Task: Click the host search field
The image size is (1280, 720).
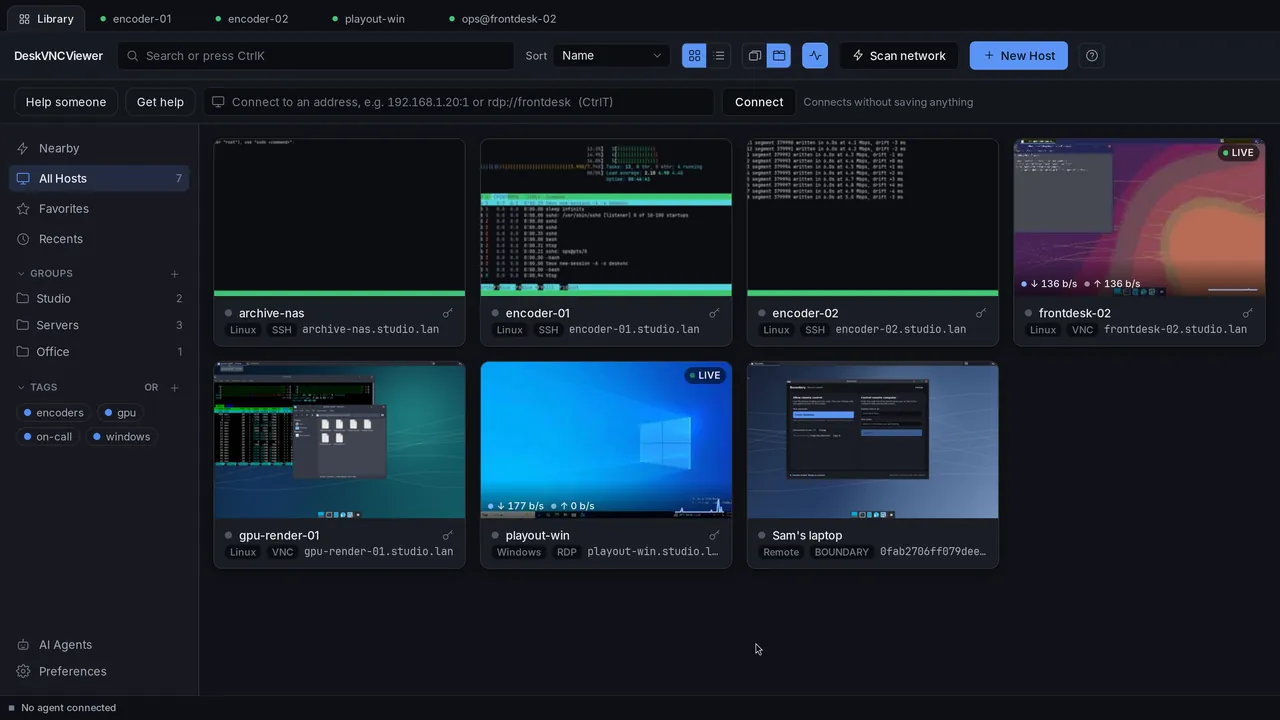Action: 315,56
